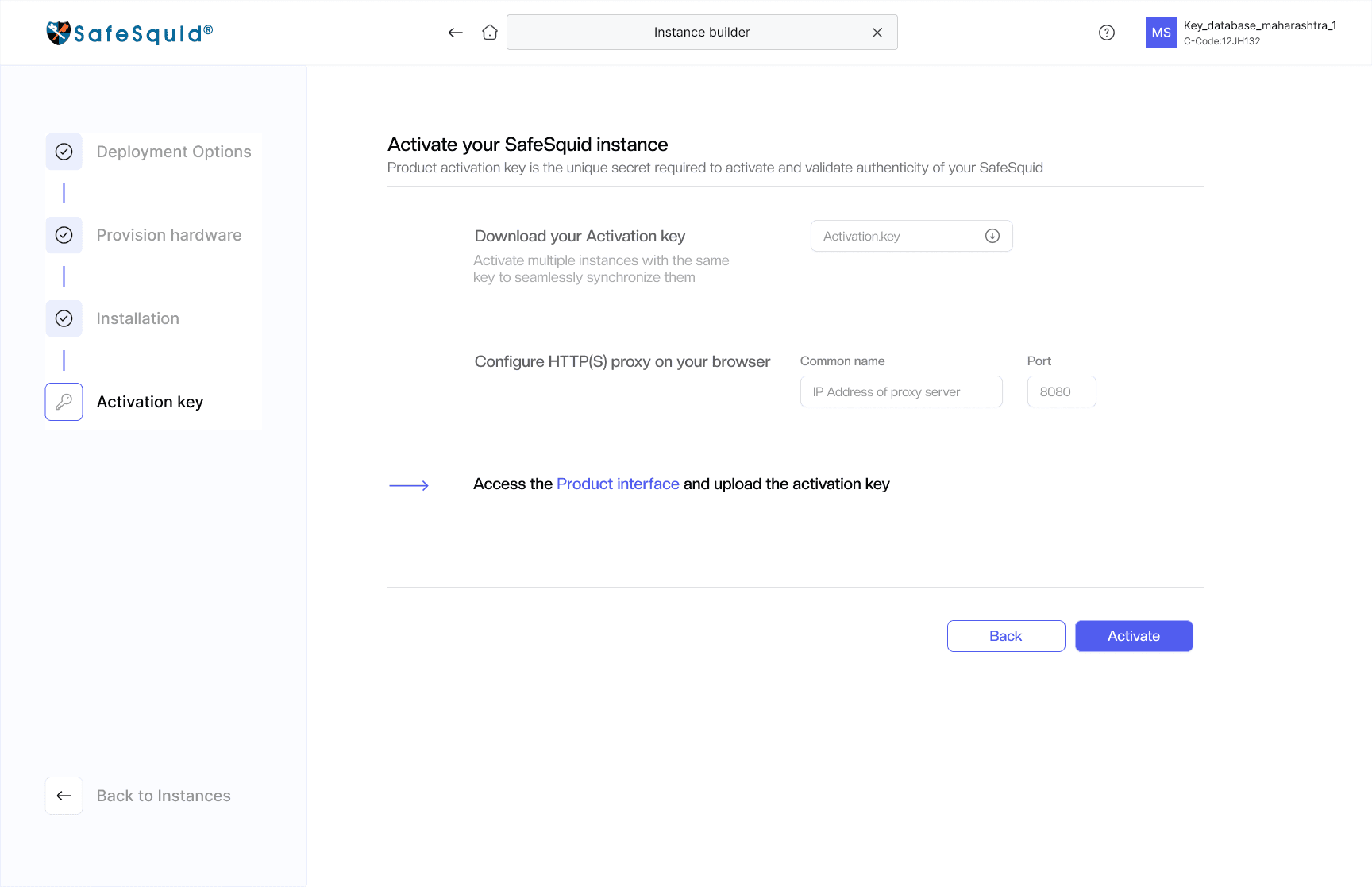Screen dimensions: 1372x887
Task: Return via Back to Instances label
Action: tap(164, 796)
